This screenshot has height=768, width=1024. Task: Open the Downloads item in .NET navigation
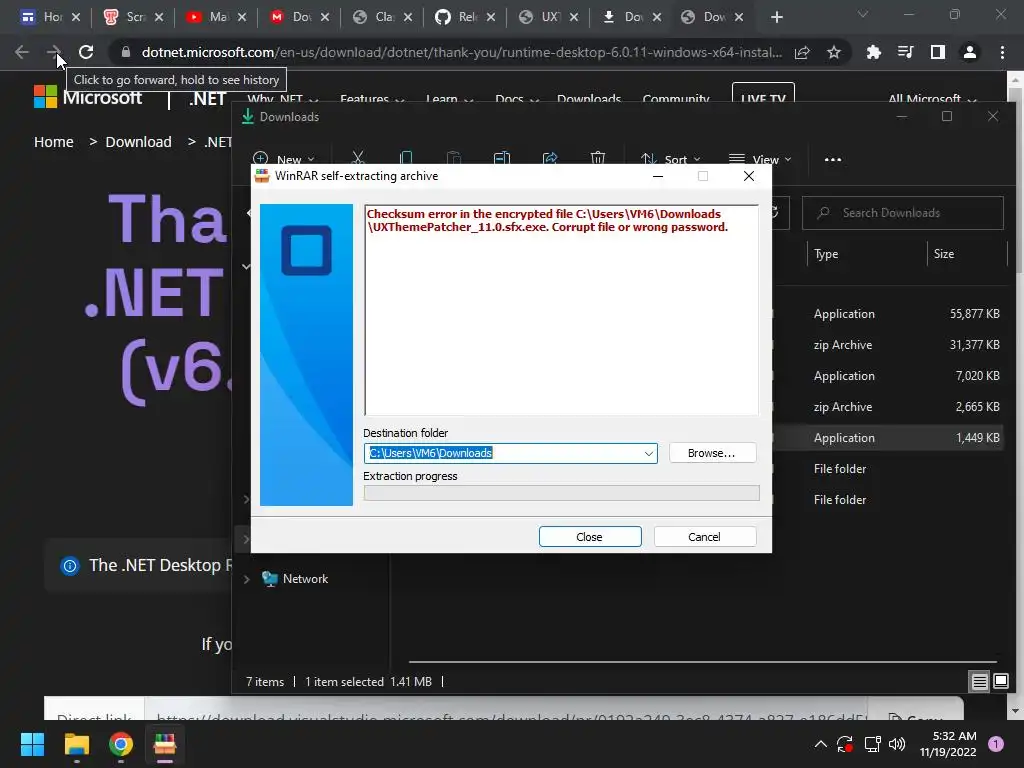point(588,99)
